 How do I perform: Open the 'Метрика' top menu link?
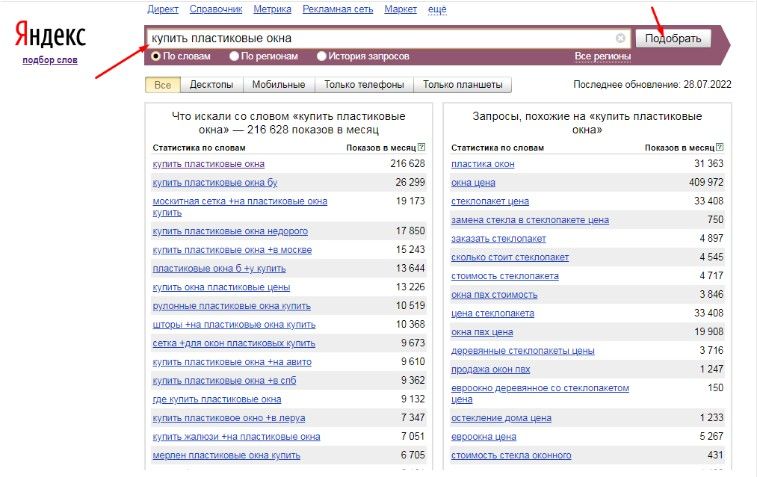point(272,9)
